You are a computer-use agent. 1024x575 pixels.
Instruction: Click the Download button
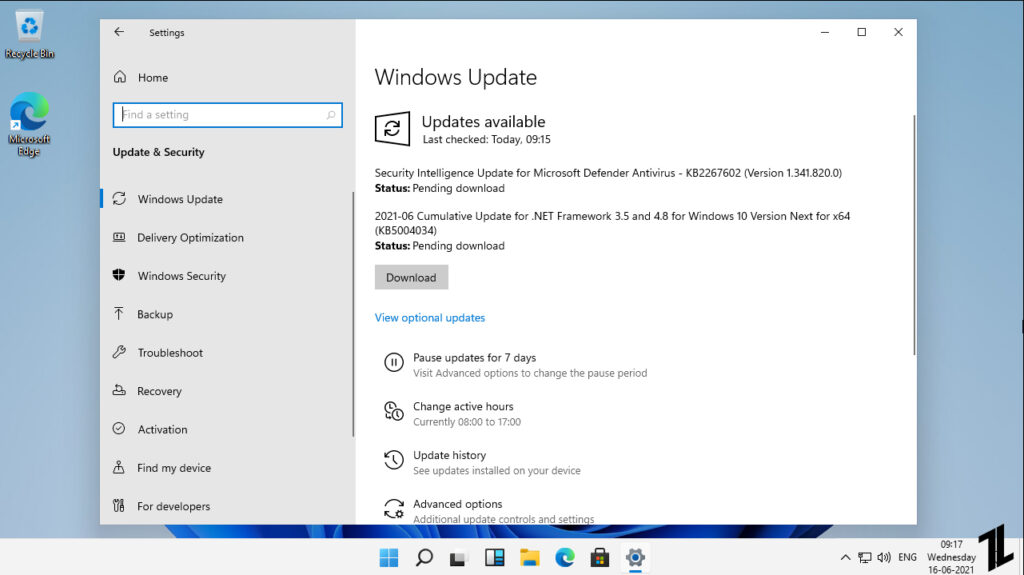pos(411,277)
